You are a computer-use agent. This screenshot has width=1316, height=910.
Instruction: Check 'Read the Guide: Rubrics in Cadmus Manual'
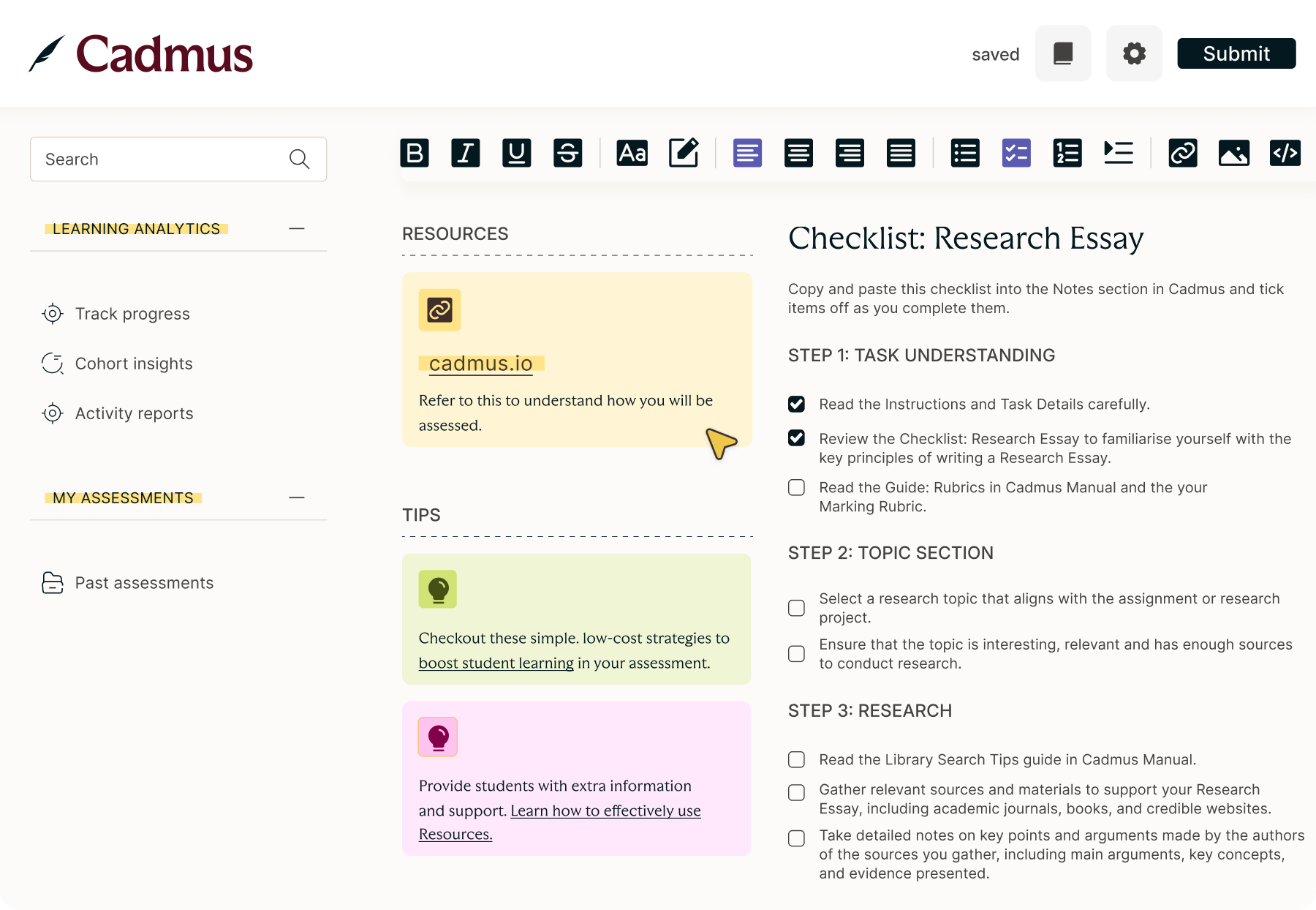pyautogui.click(x=796, y=487)
